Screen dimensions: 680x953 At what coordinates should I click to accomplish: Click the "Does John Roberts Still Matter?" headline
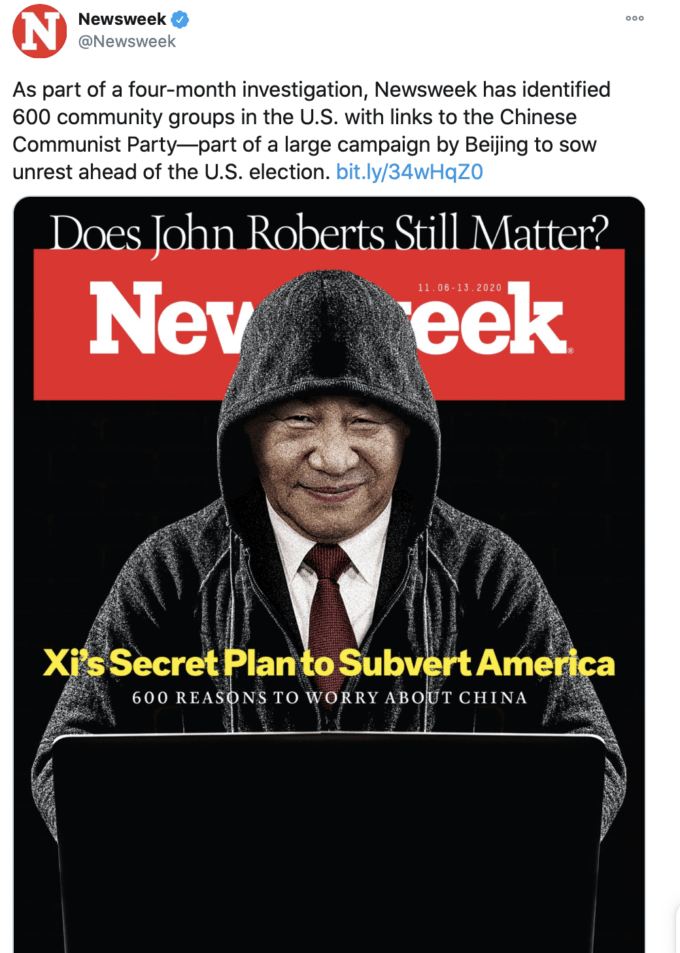[x=329, y=233]
